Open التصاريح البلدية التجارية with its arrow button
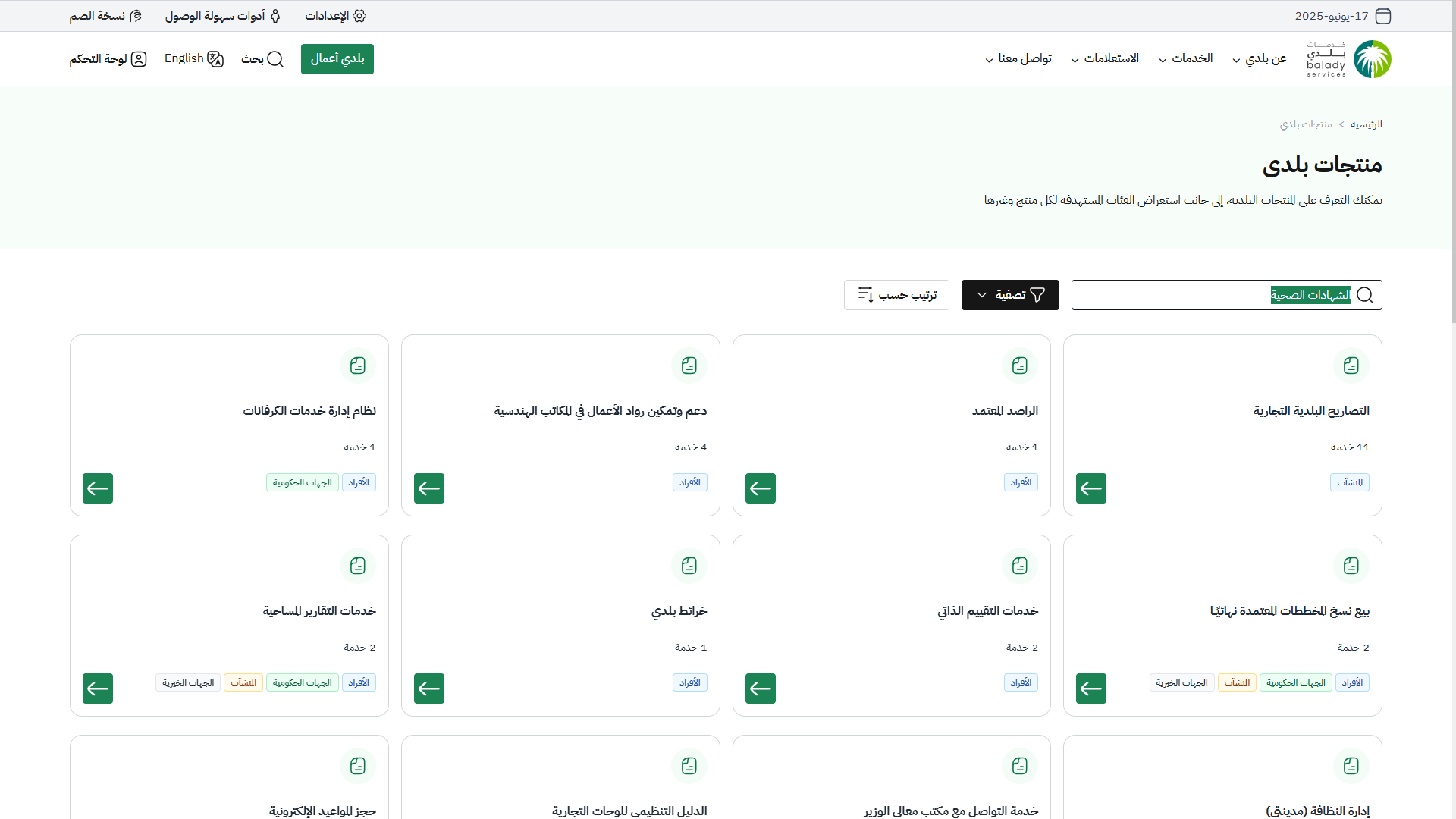This screenshot has width=1456, height=819. [x=1090, y=488]
